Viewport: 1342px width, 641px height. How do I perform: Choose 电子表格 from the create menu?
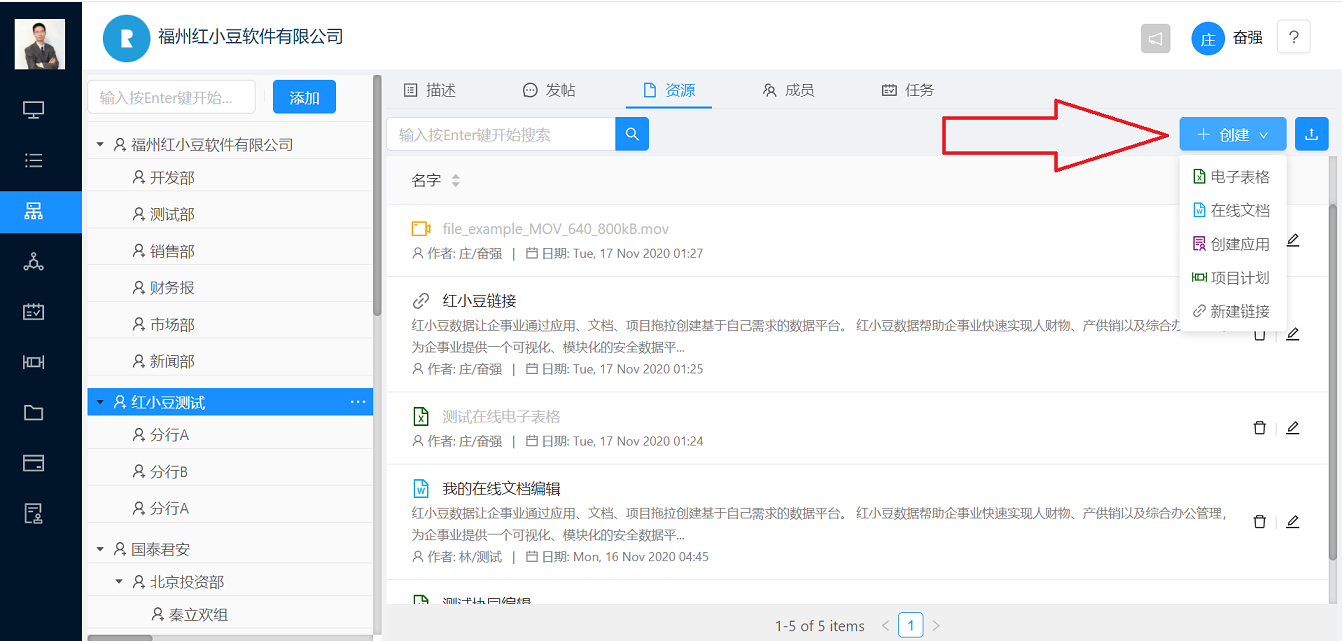click(1233, 177)
